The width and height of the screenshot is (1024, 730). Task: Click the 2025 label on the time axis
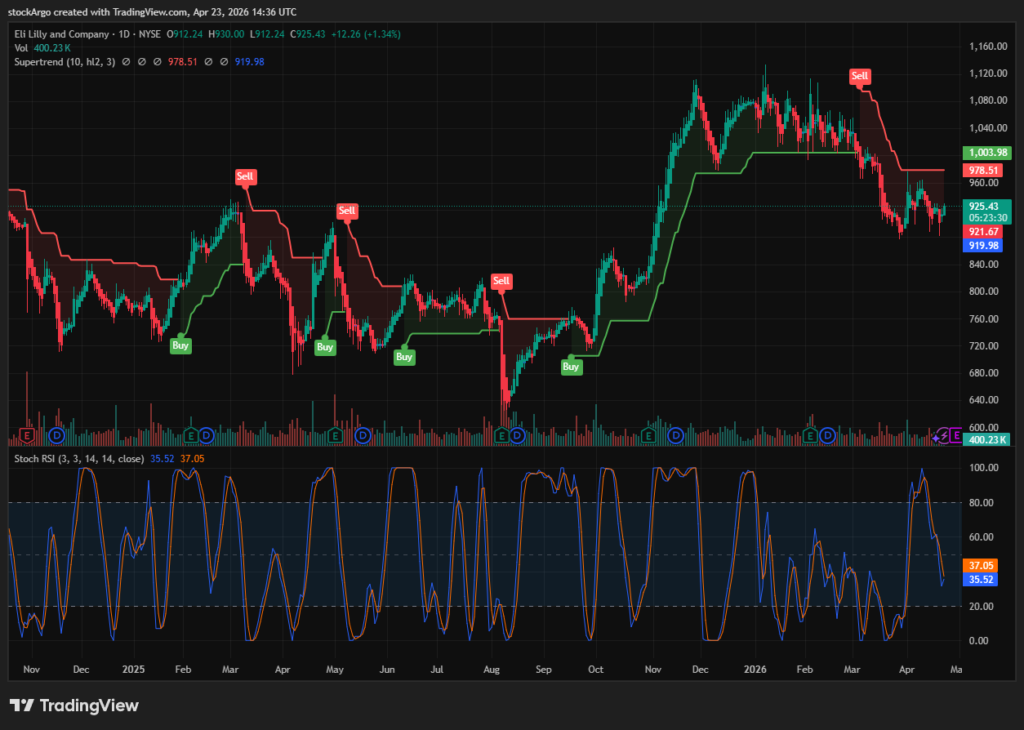click(x=133, y=669)
